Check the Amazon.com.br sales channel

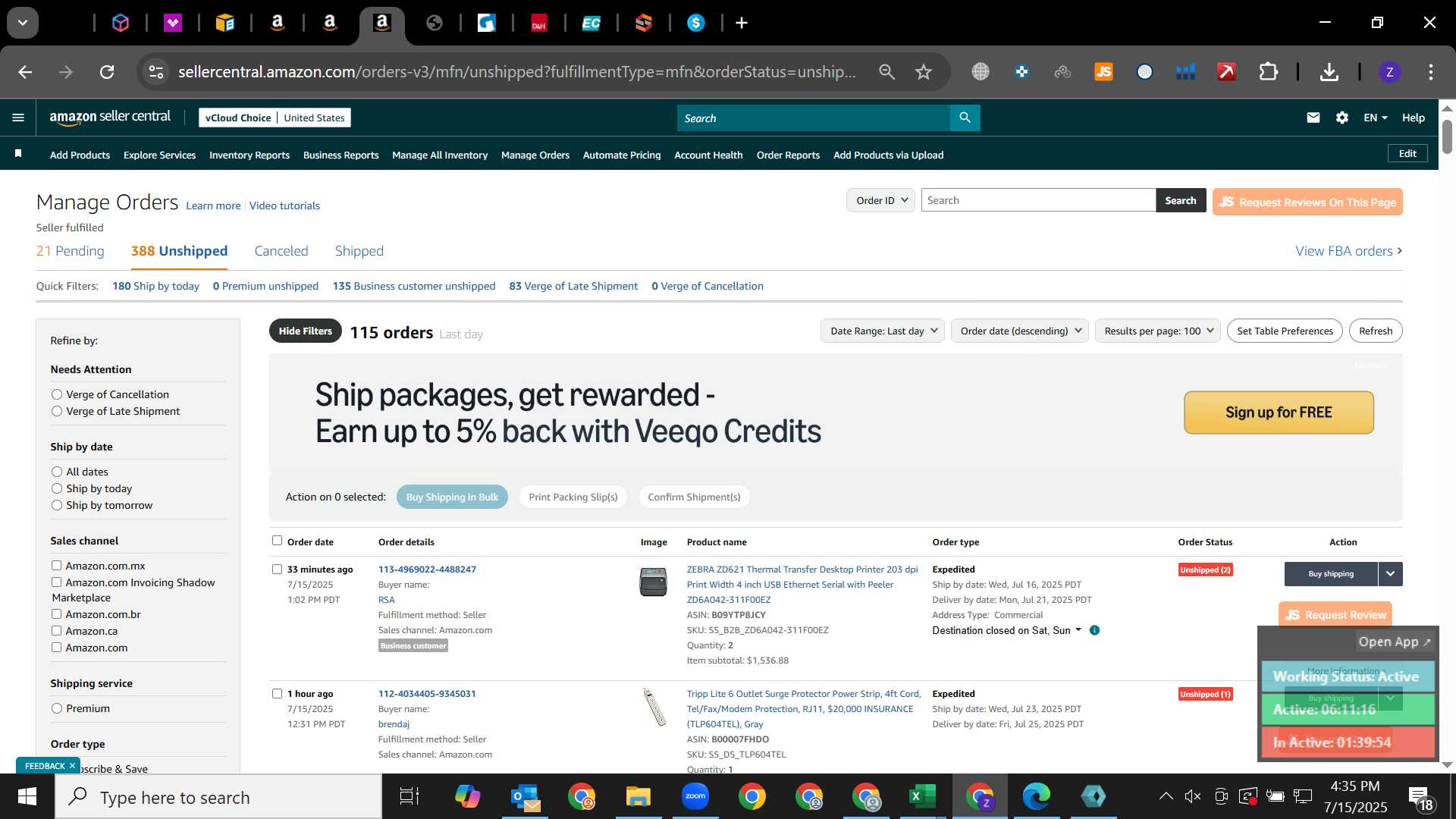click(56, 613)
